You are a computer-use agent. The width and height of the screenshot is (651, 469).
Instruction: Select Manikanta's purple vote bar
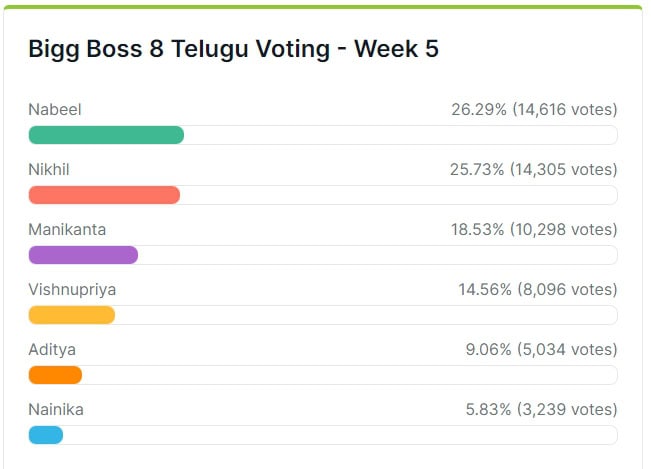click(x=83, y=255)
